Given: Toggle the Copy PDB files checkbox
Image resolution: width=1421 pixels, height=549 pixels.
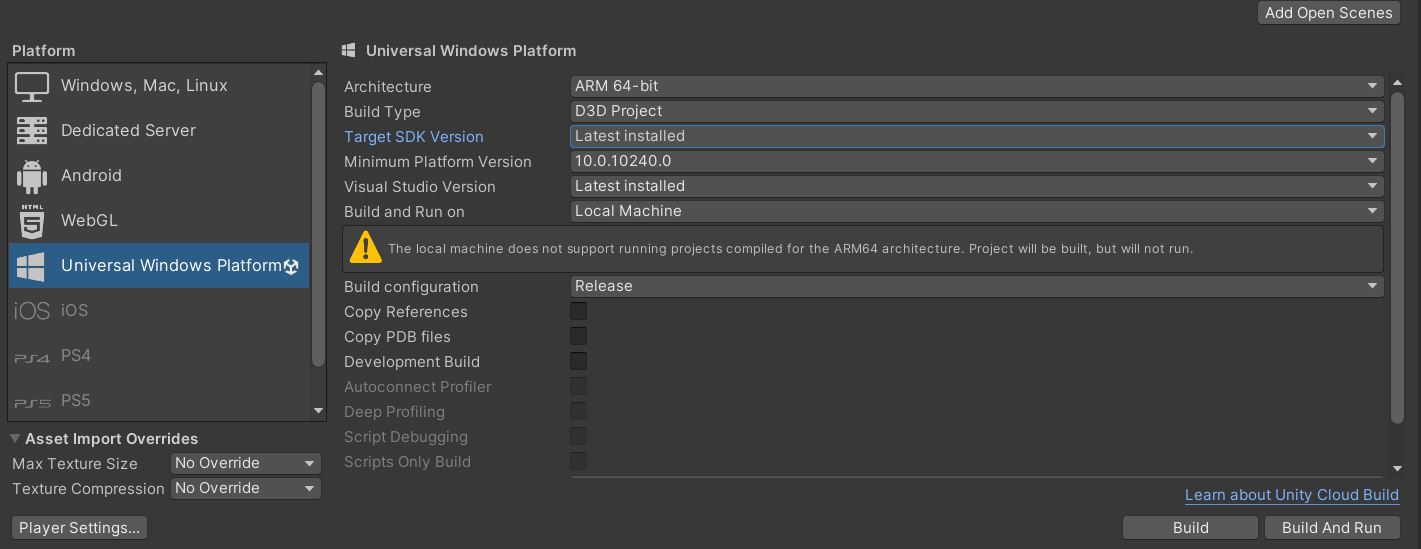Looking at the screenshot, I should [x=578, y=336].
